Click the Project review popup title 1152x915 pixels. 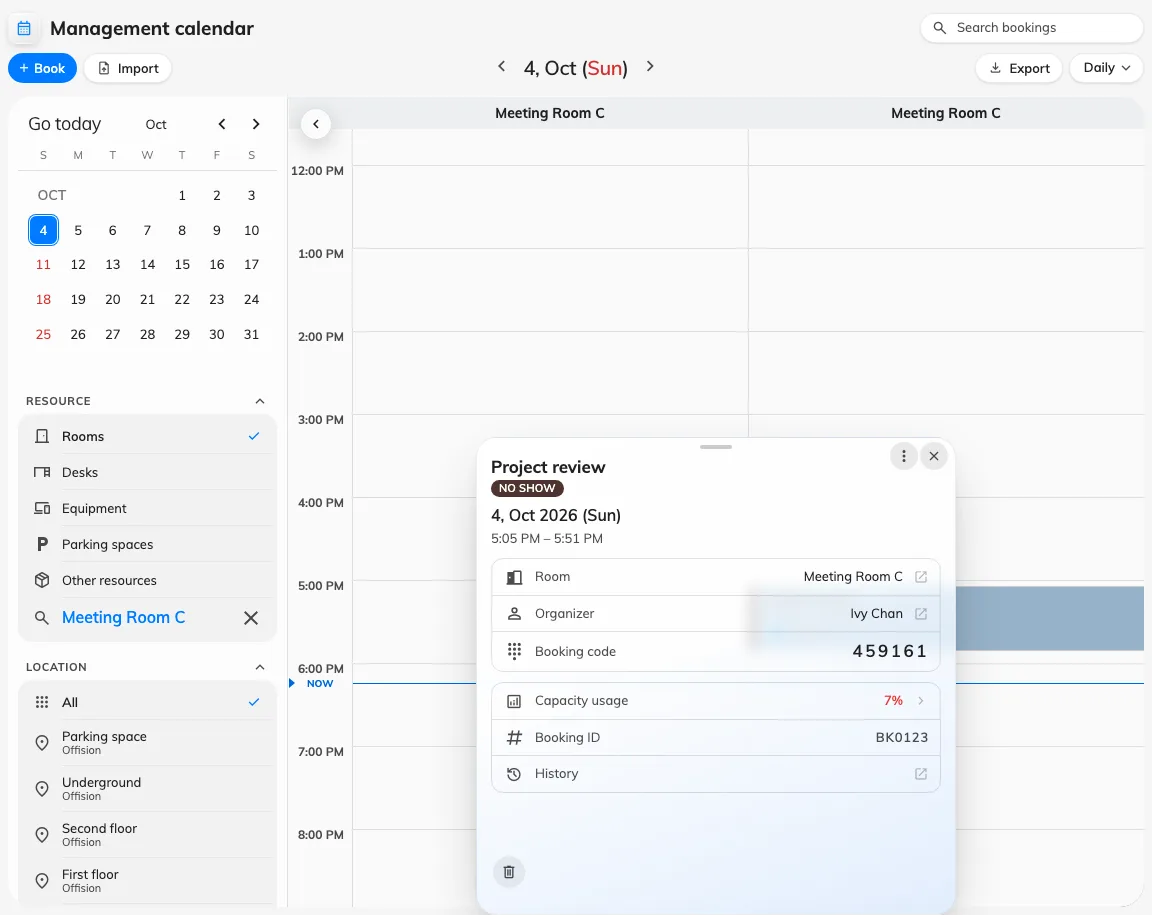pyautogui.click(x=548, y=467)
